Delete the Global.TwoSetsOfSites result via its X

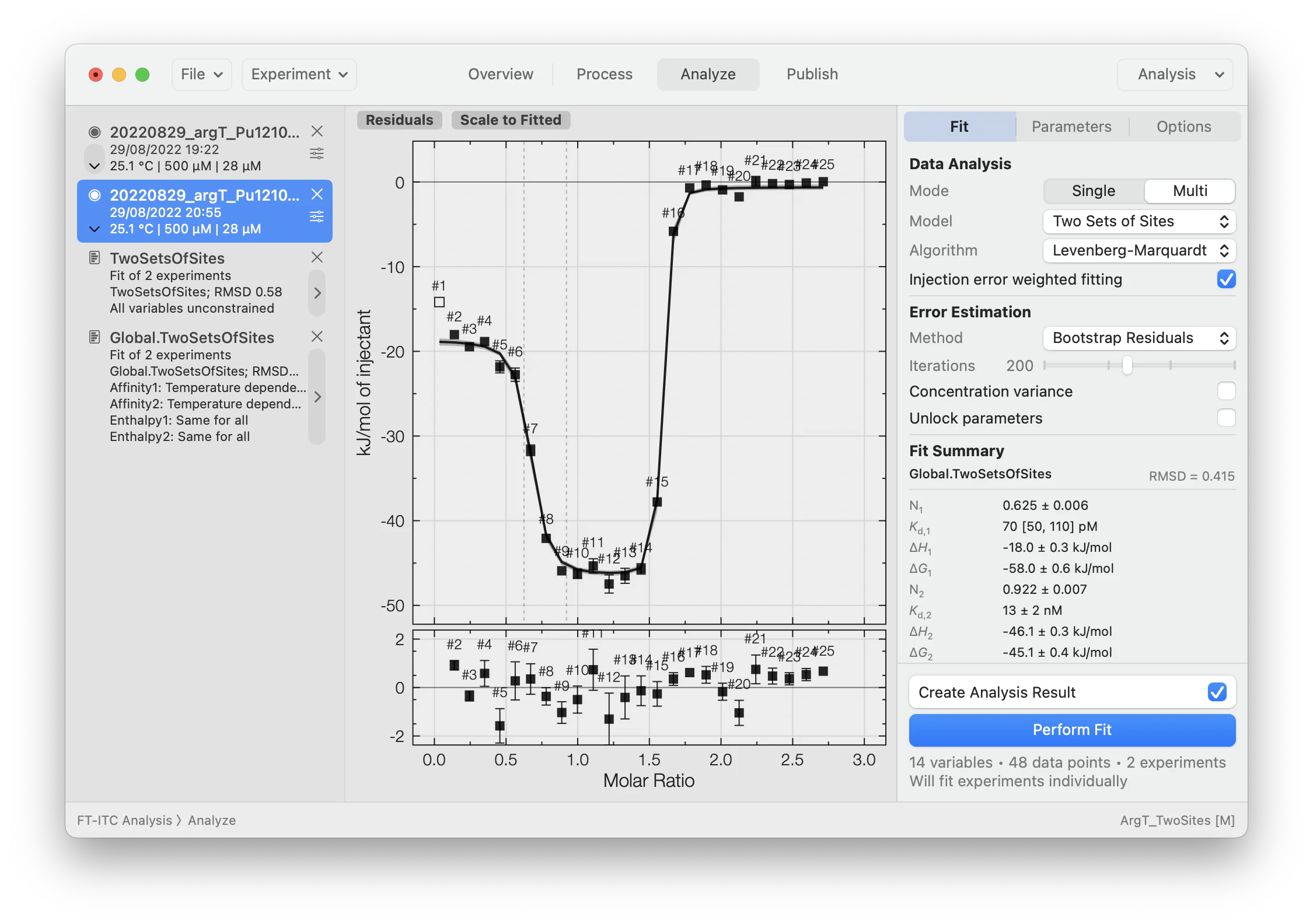click(317, 337)
